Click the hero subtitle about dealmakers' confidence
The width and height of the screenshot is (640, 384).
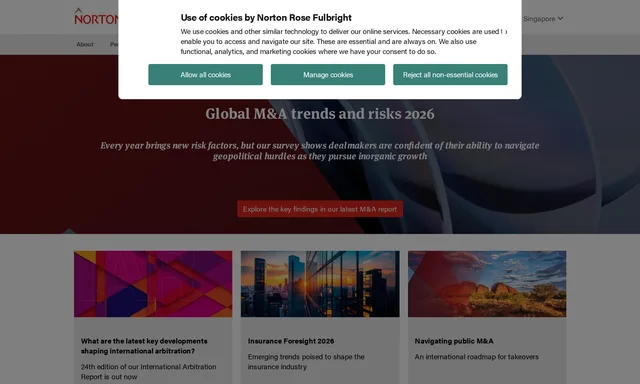click(320, 151)
